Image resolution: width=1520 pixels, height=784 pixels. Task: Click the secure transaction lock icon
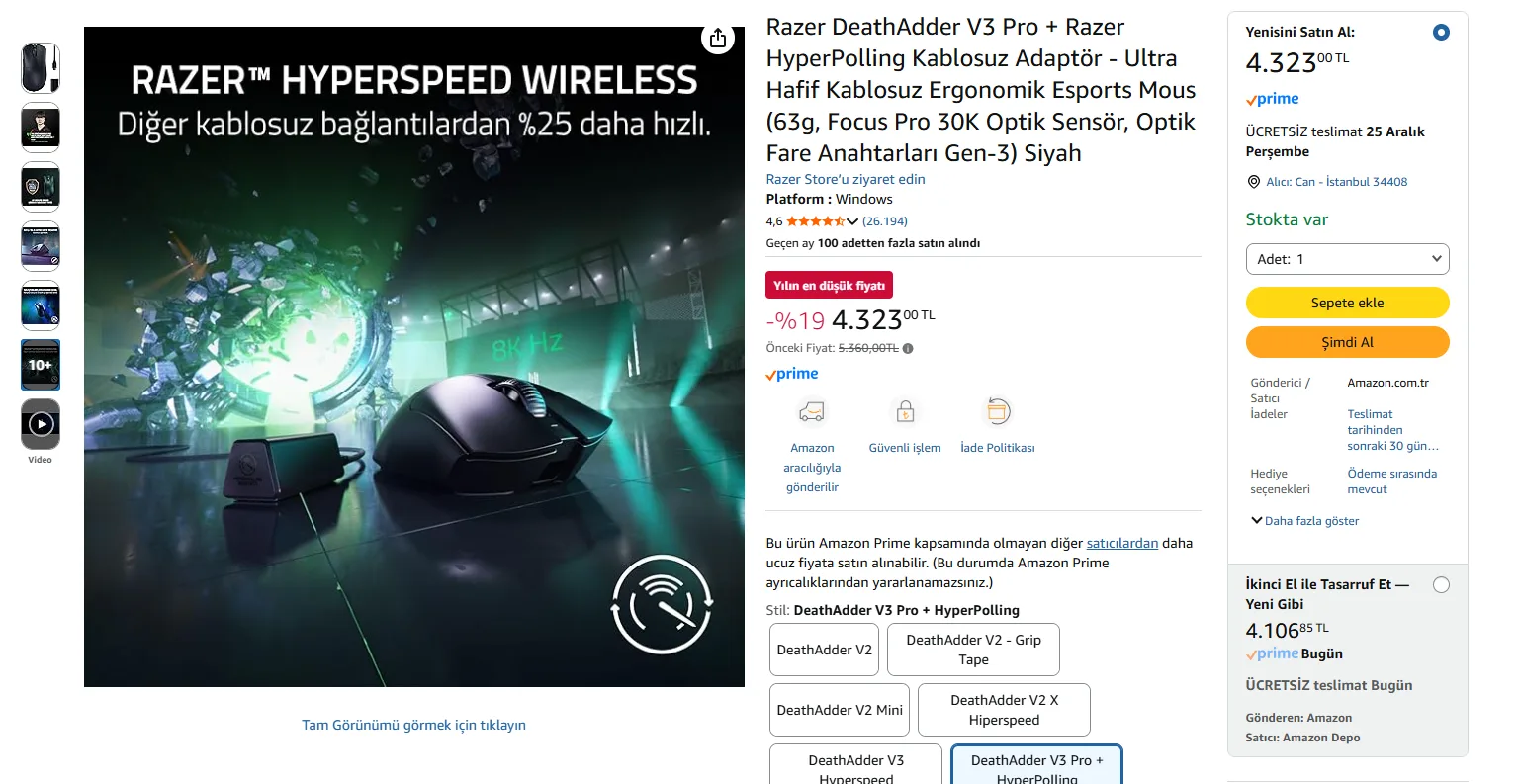905,411
